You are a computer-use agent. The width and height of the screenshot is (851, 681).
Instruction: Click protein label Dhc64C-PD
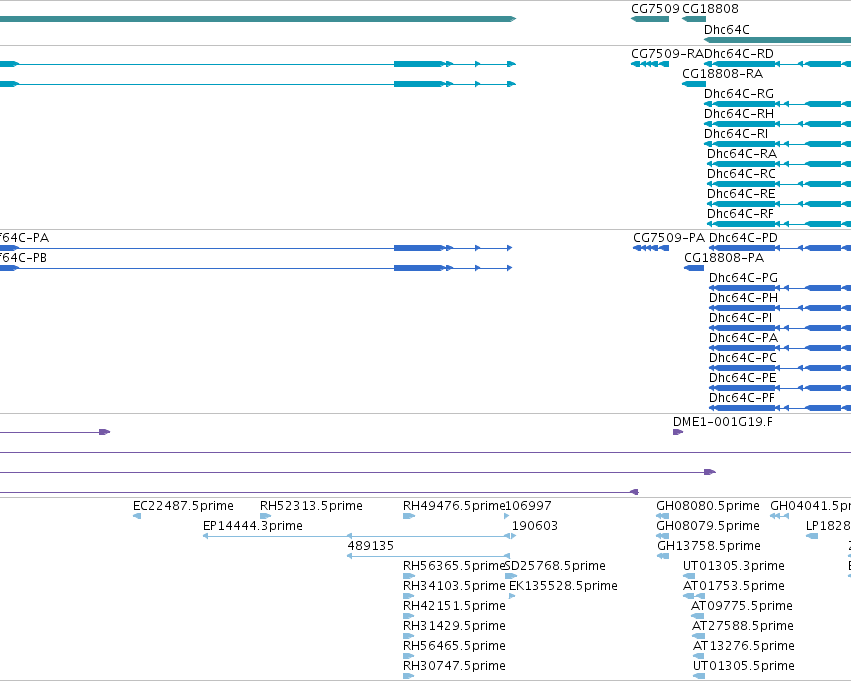point(744,238)
